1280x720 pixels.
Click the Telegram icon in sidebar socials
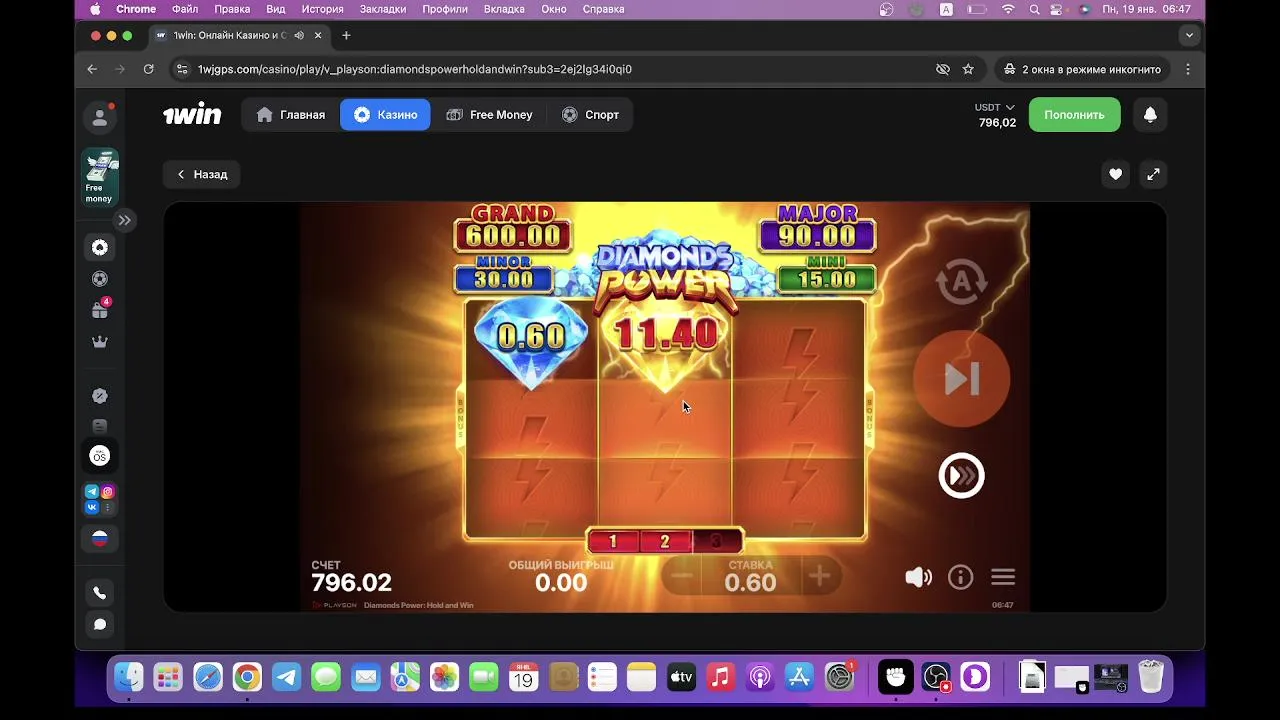tap(92, 491)
